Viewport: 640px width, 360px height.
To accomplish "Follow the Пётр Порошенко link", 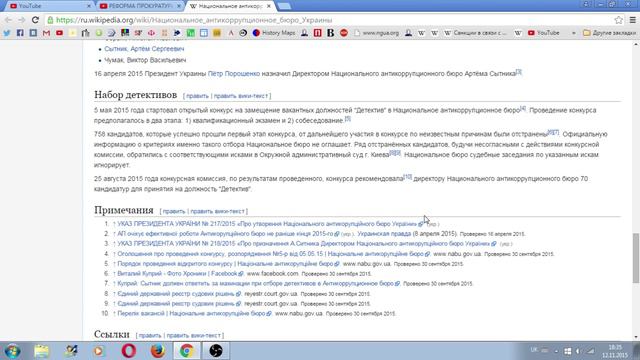I will [234, 74].
